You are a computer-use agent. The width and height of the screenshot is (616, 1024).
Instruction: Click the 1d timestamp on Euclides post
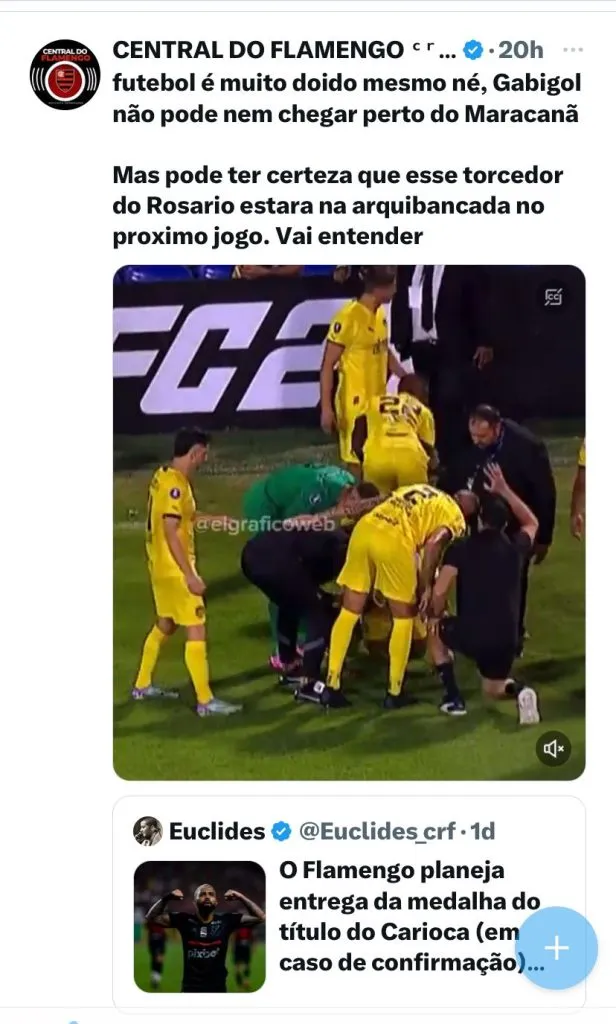pyautogui.click(x=483, y=831)
